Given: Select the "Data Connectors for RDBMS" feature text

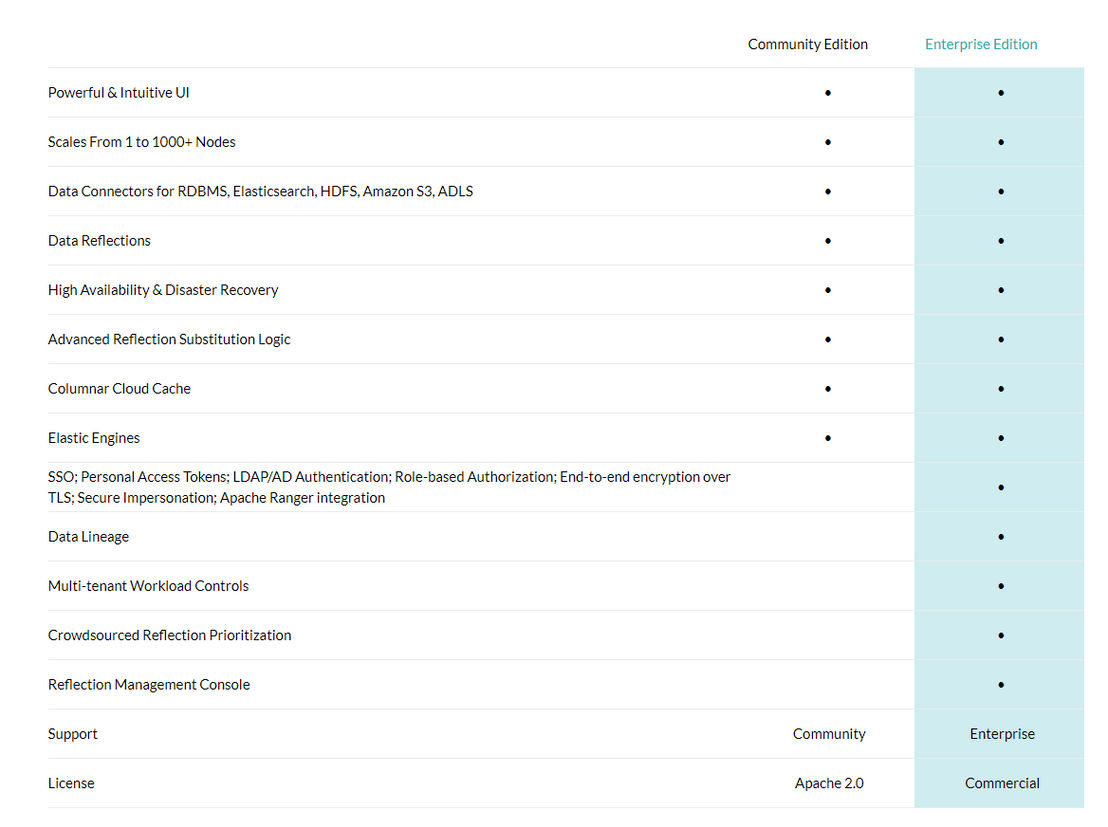Looking at the screenshot, I should pyautogui.click(x=261, y=192).
